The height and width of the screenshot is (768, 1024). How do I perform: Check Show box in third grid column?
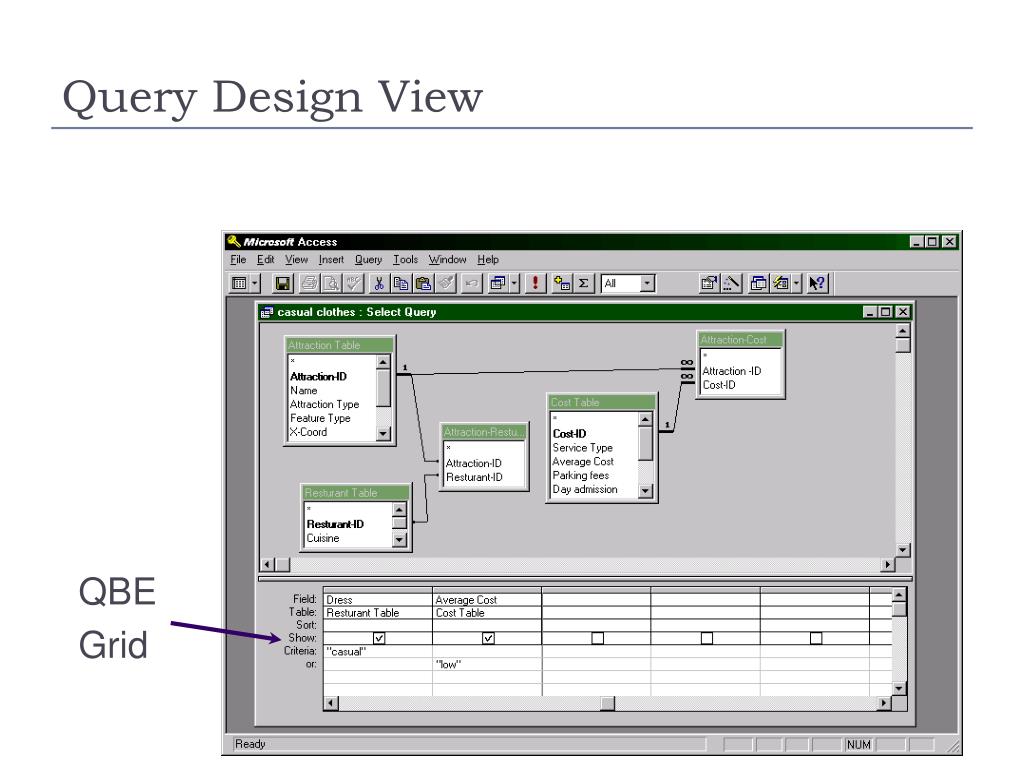click(x=598, y=638)
